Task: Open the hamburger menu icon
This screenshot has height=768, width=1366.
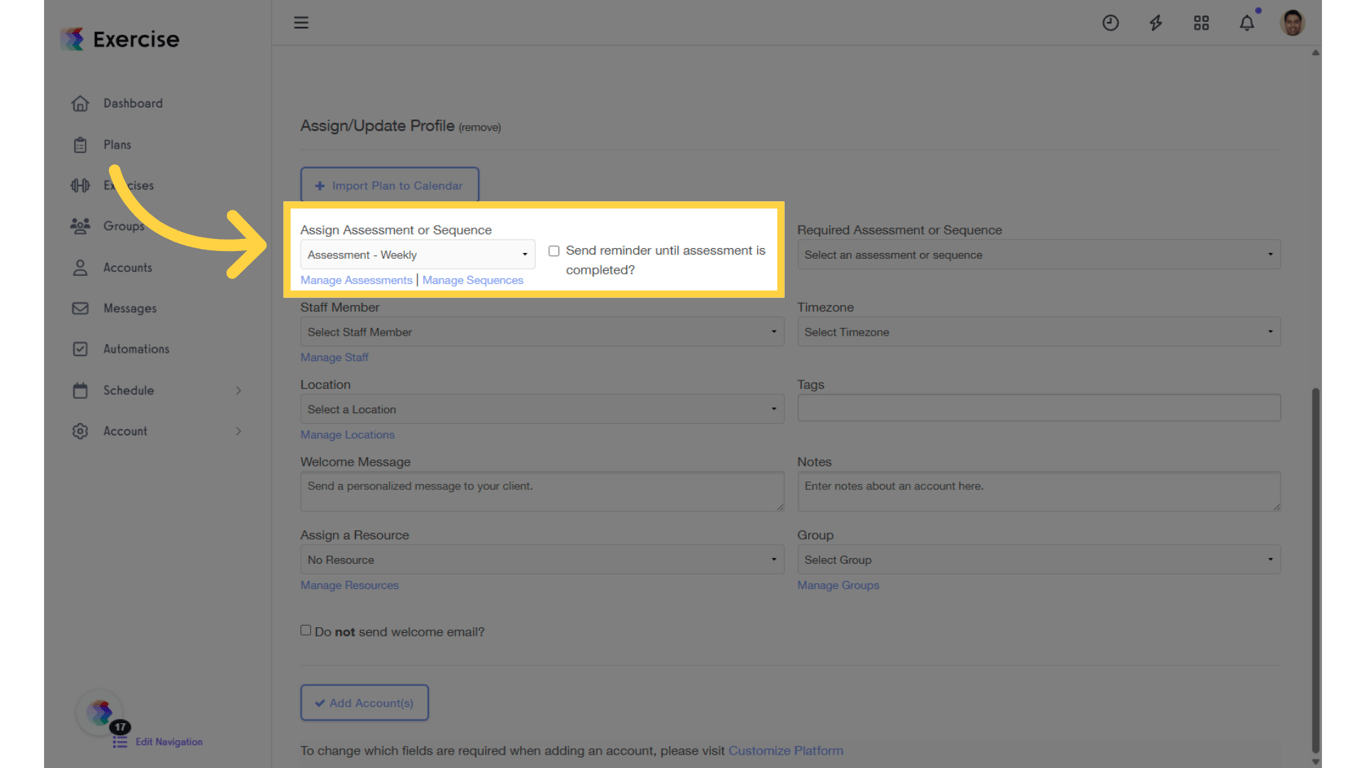Action: tap(301, 22)
